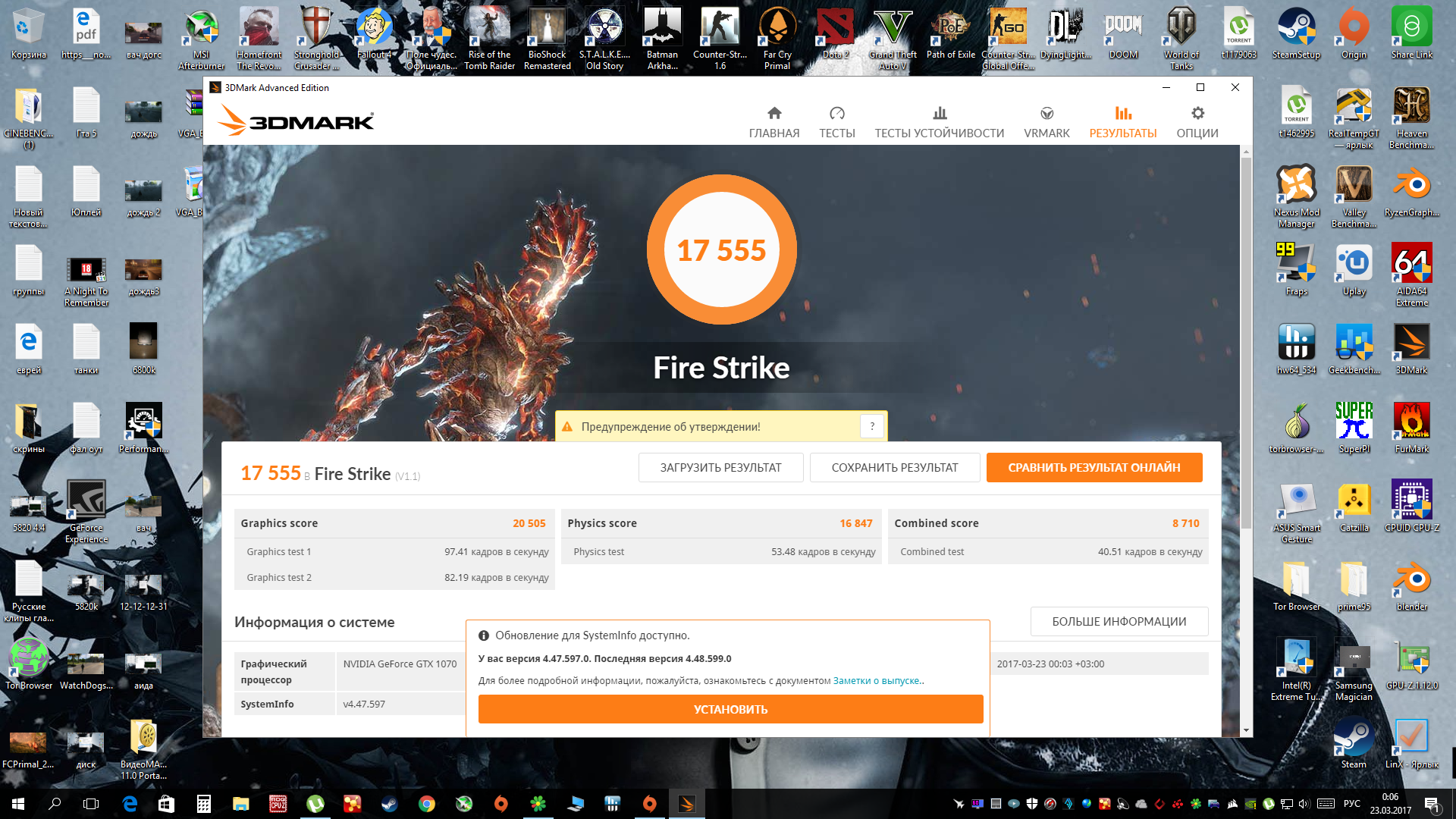Open Steam from the taskbar
This screenshot has width=1456, height=819.
click(389, 804)
